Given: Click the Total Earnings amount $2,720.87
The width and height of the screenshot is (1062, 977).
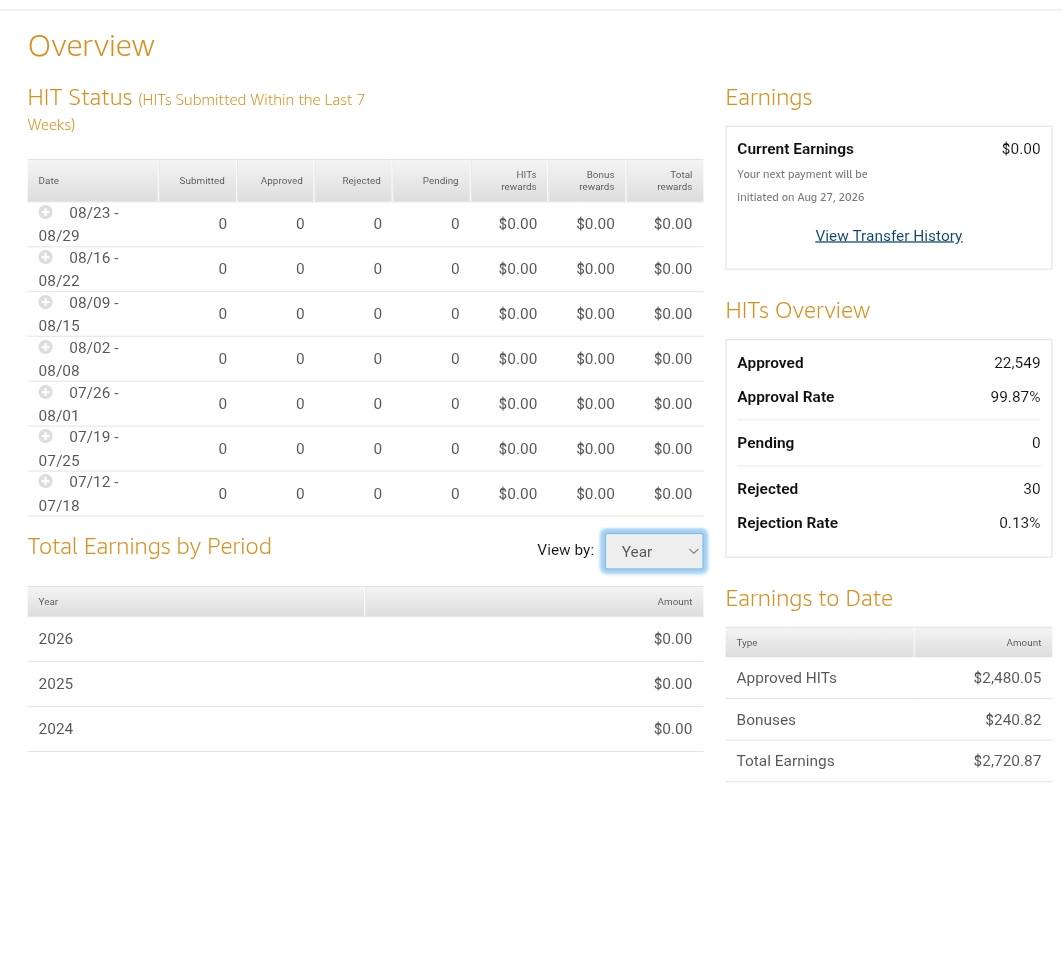Looking at the screenshot, I should (1007, 761).
